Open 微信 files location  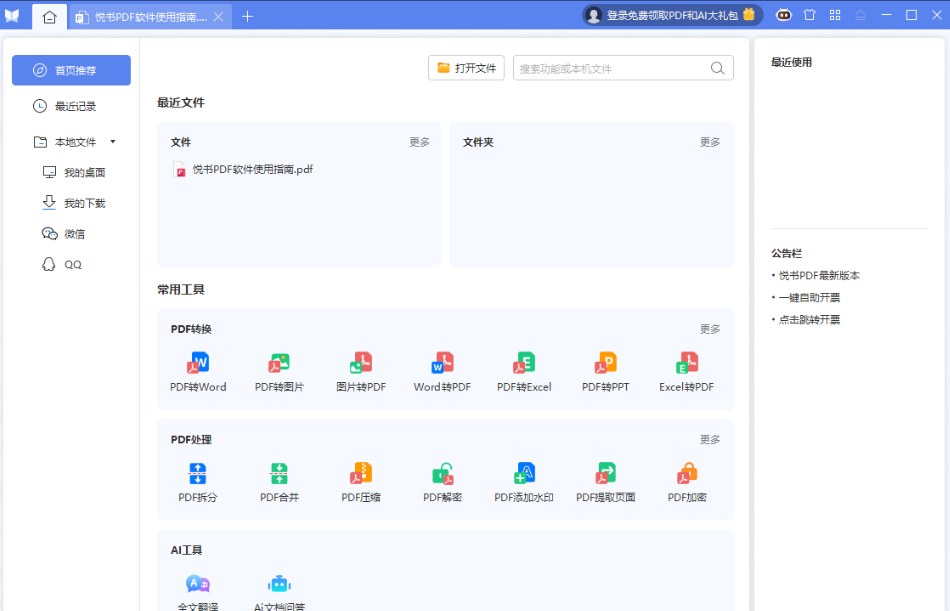(x=64, y=234)
